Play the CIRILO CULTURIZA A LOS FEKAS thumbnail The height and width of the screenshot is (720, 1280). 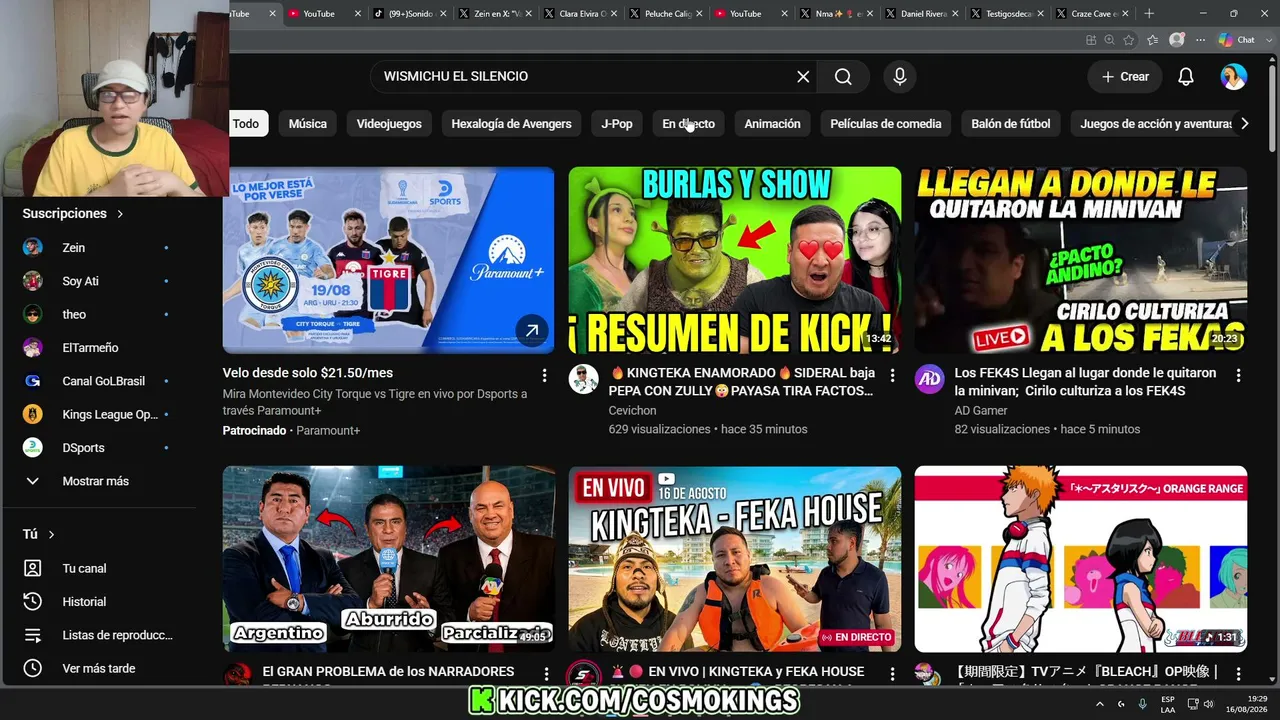(1081, 260)
